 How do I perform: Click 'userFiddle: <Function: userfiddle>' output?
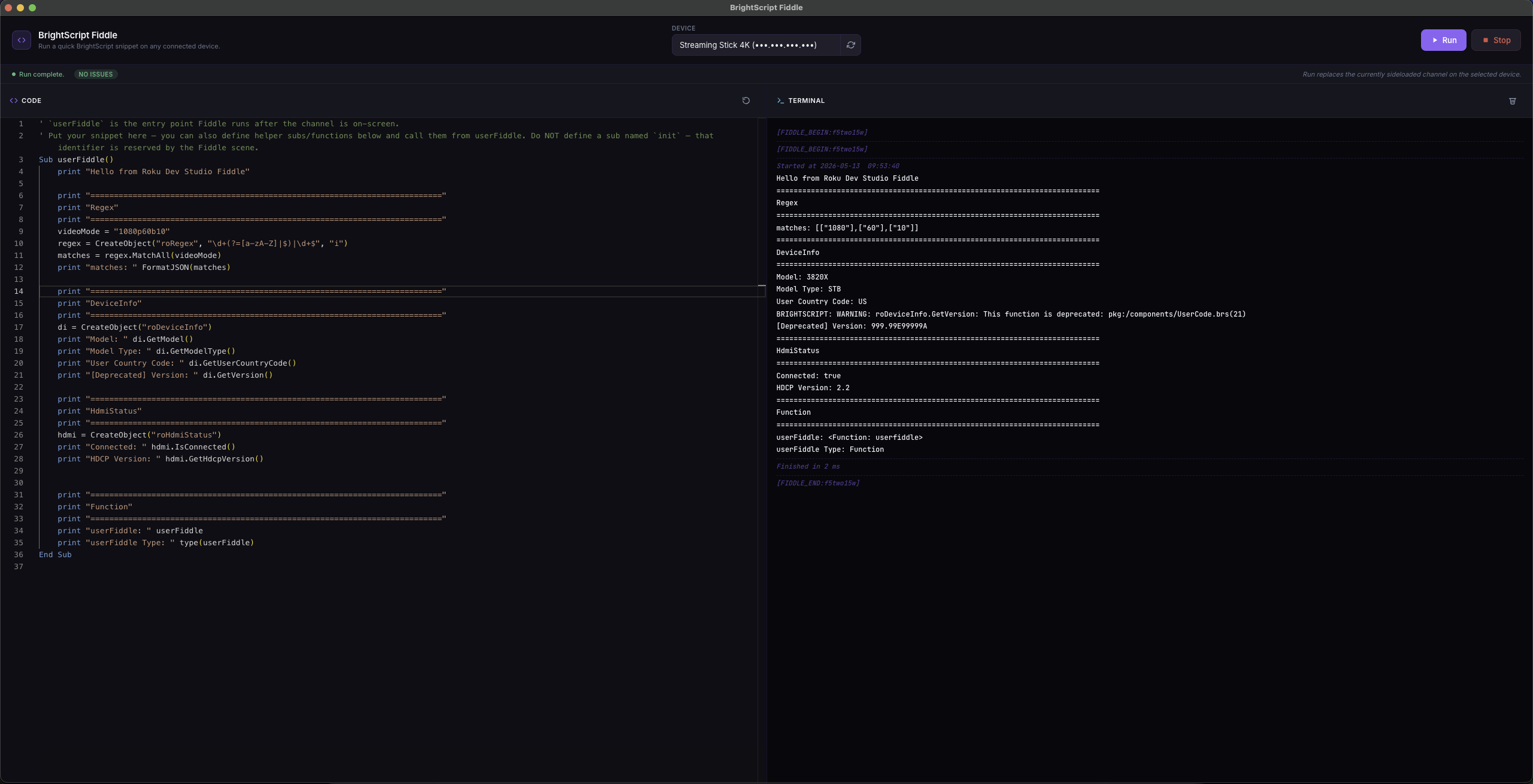click(849, 437)
